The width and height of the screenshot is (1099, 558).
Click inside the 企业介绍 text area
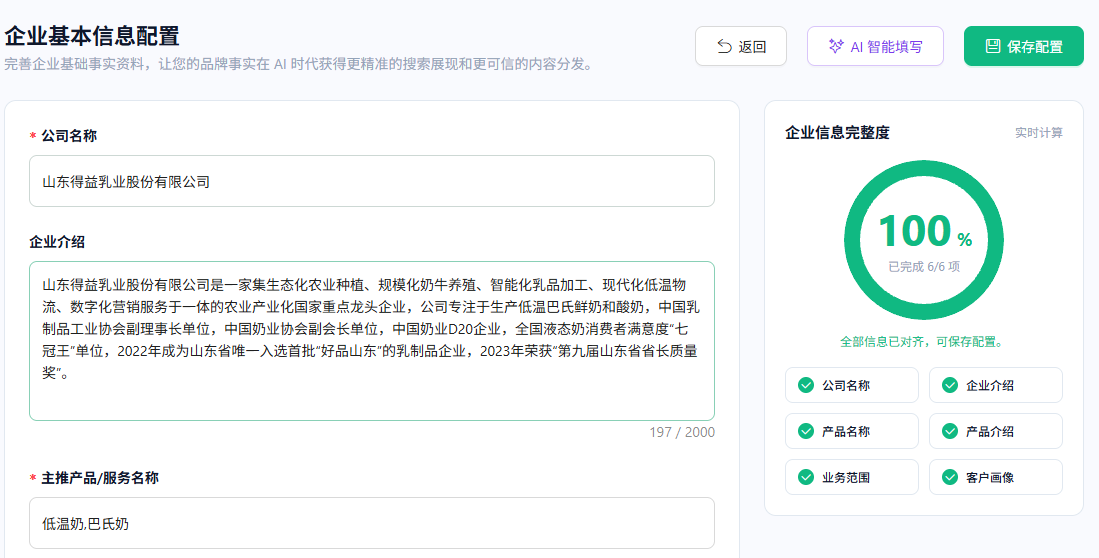pos(371,341)
